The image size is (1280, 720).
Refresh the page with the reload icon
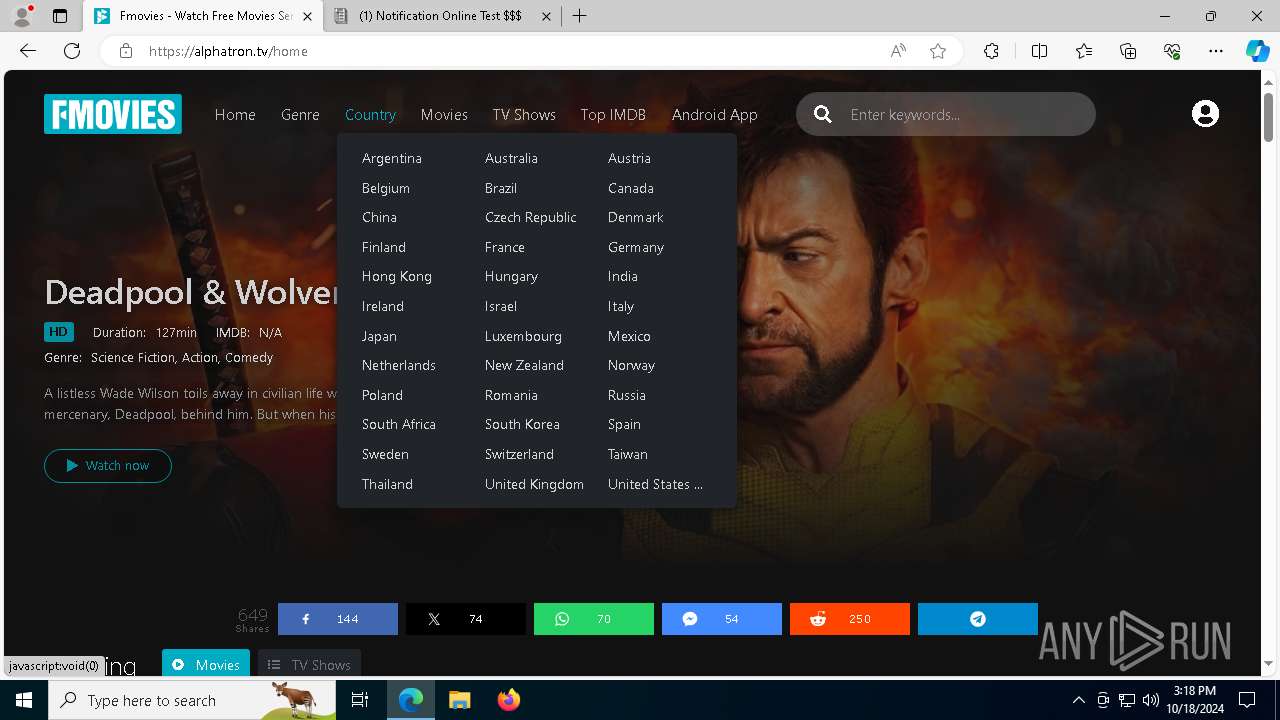pos(72,51)
